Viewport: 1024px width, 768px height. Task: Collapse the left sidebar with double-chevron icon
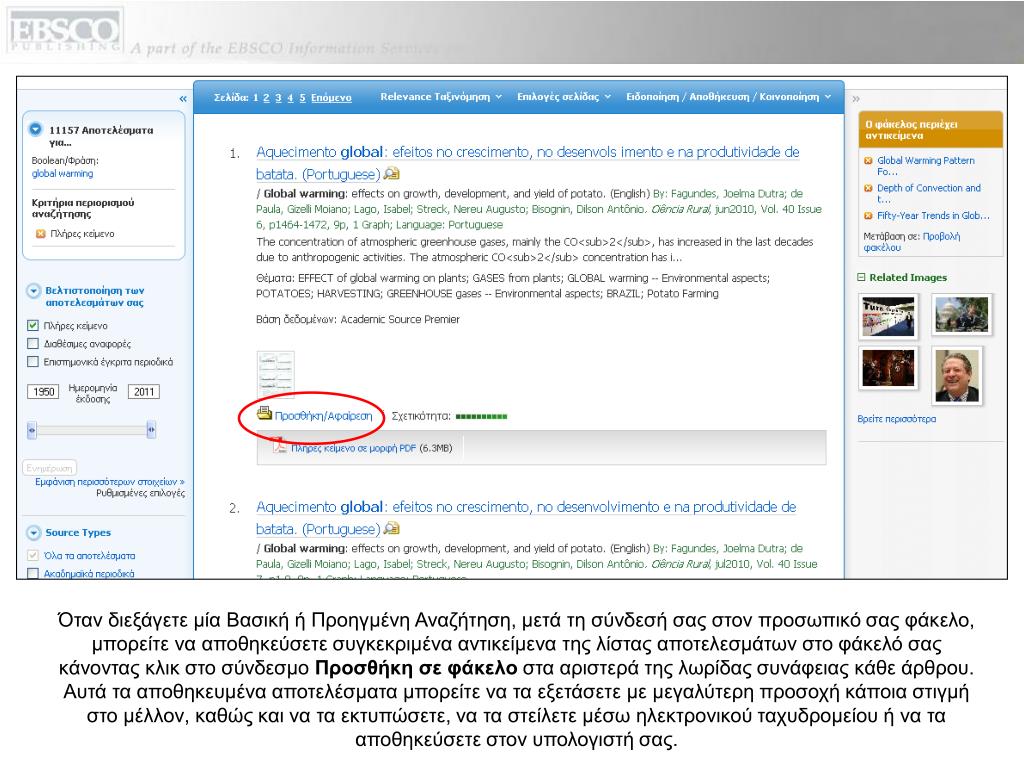(183, 99)
